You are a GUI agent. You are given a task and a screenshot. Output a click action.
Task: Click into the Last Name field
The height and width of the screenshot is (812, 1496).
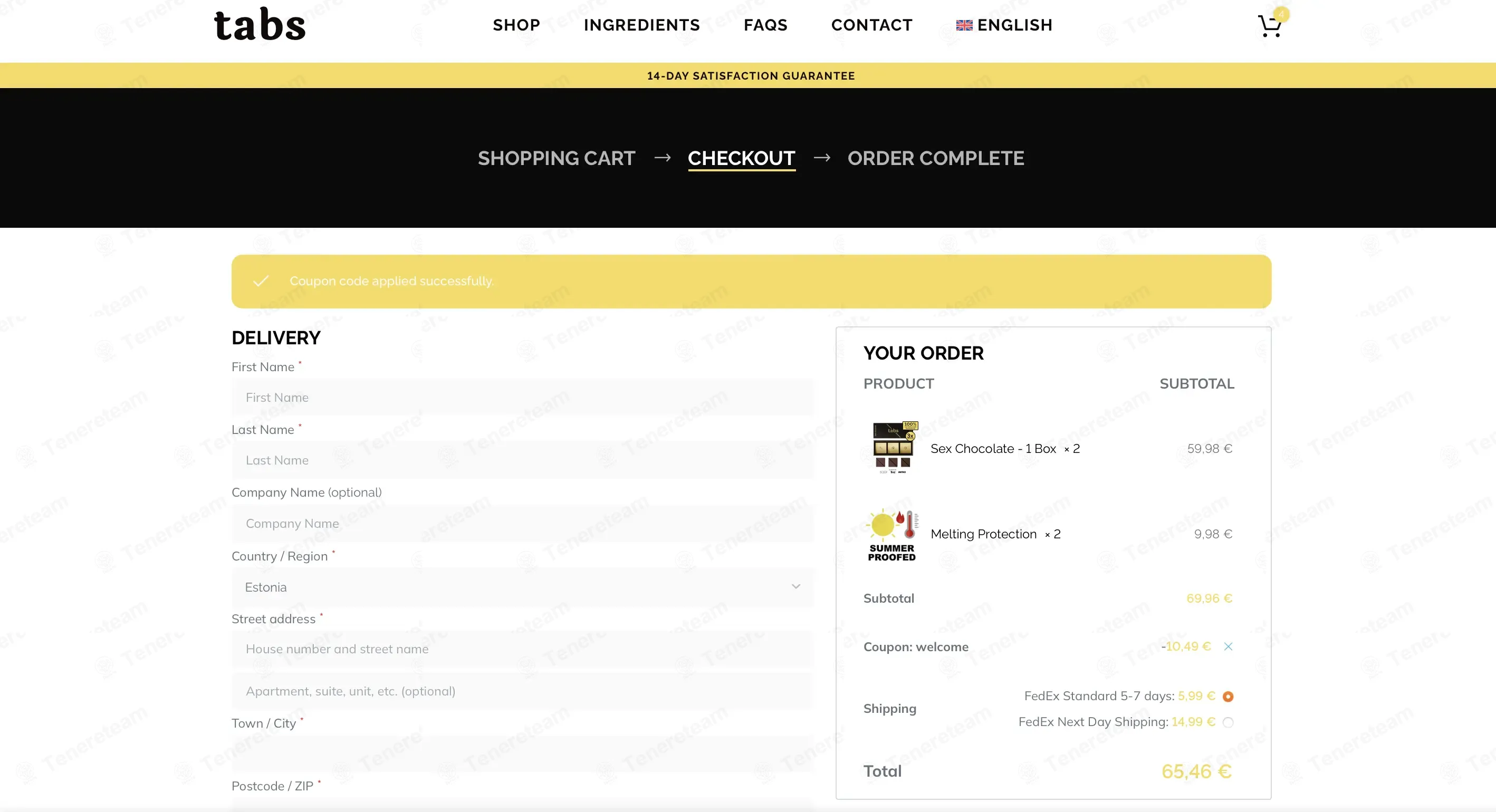tap(523, 460)
